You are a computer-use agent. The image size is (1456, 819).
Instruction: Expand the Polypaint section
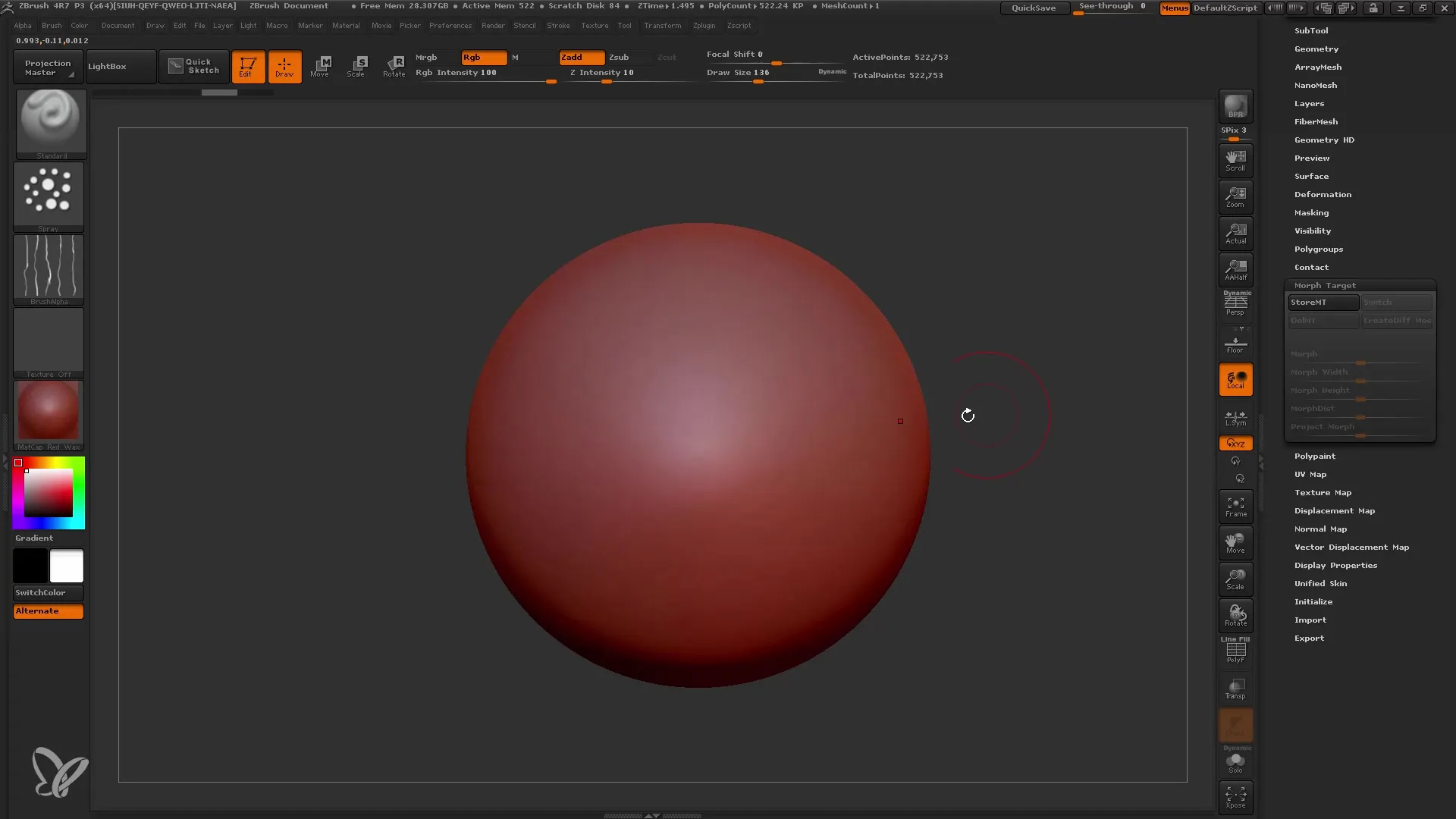pyautogui.click(x=1315, y=455)
